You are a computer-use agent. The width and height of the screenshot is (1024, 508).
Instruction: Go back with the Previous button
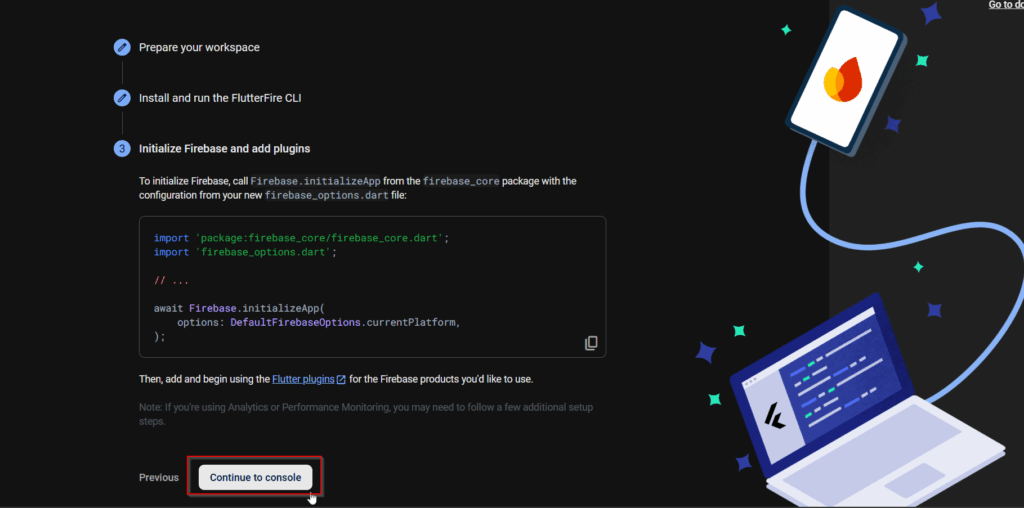[x=159, y=478]
